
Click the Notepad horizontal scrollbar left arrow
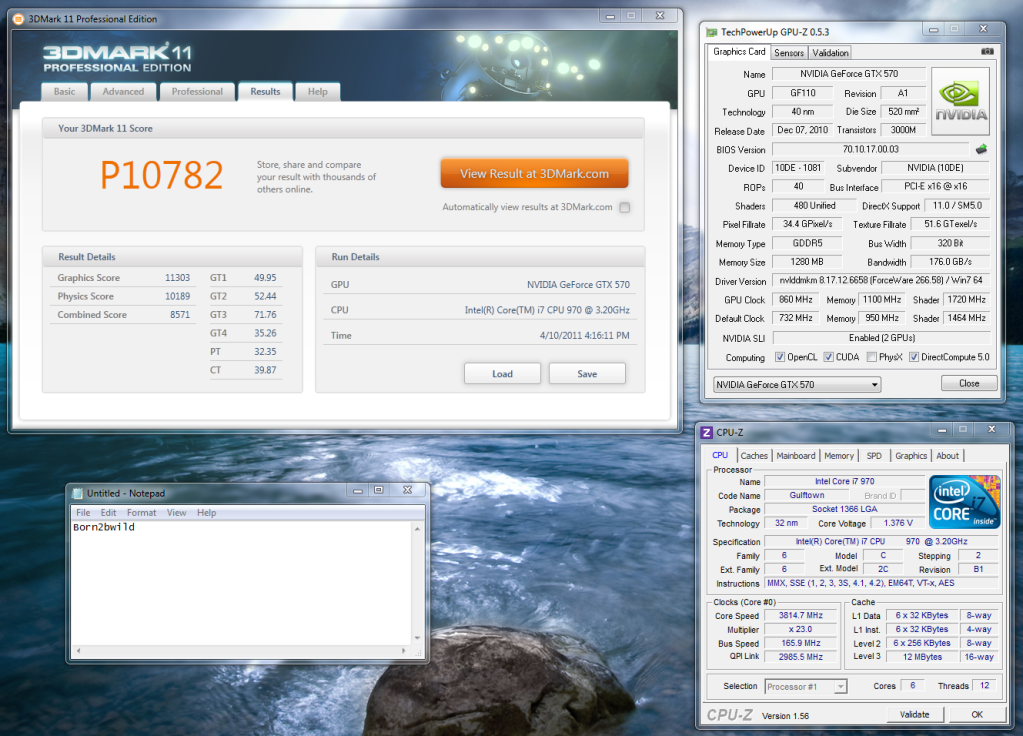[x=78, y=651]
